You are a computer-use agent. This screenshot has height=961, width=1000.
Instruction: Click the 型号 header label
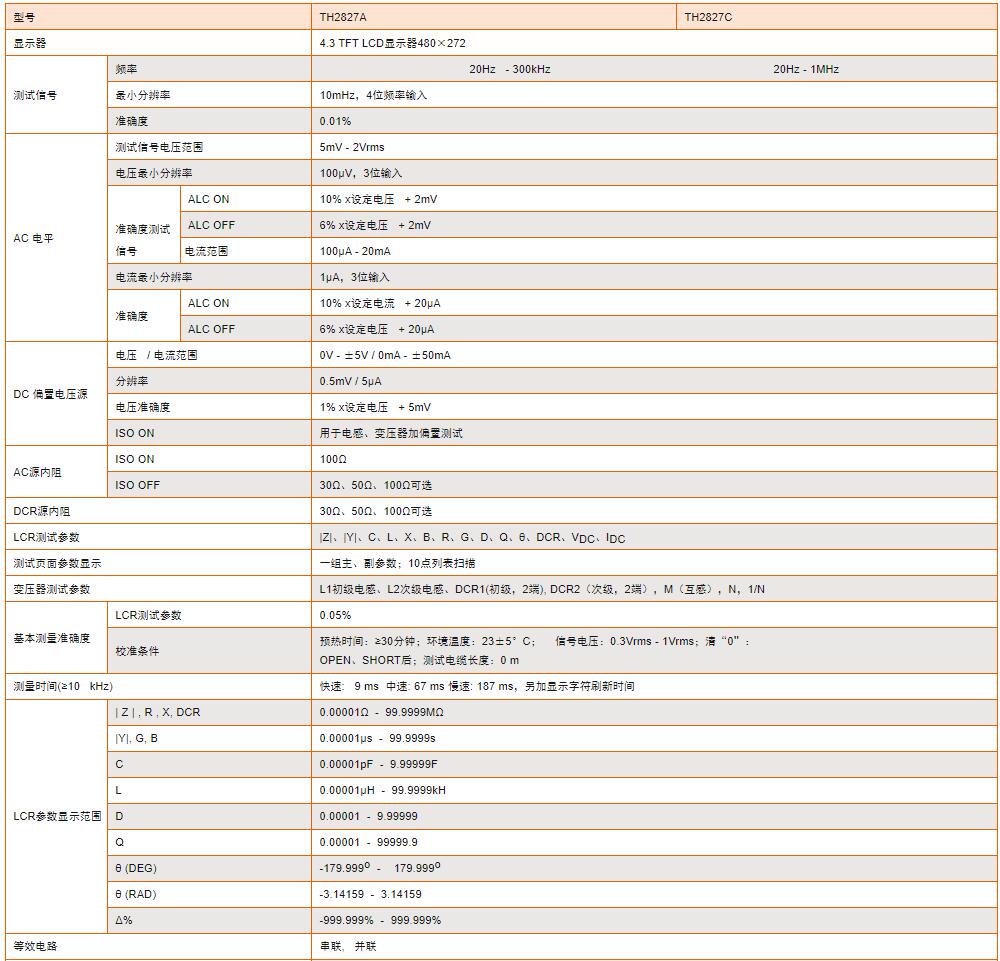point(24,18)
